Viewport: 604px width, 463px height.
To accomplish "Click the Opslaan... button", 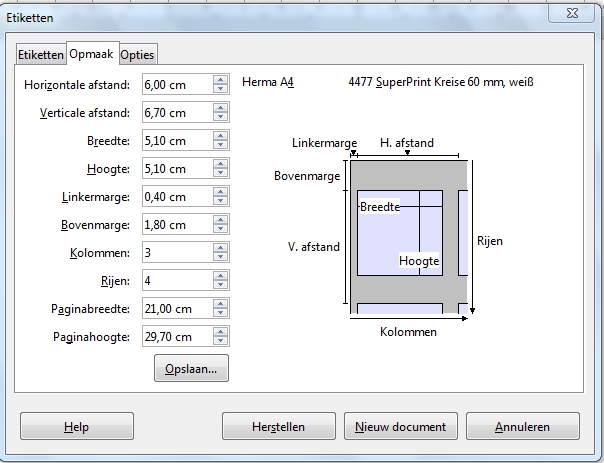I will (x=191, y=368).
